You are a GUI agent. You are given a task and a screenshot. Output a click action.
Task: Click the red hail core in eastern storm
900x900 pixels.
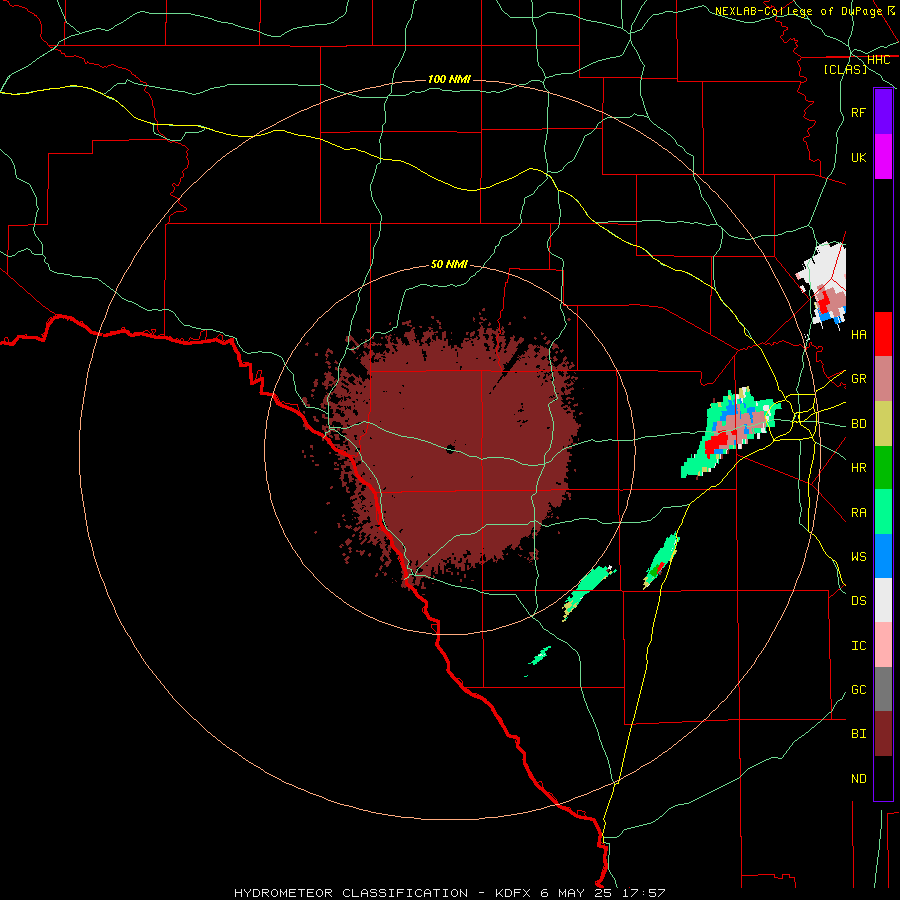[x=716, y=444]
